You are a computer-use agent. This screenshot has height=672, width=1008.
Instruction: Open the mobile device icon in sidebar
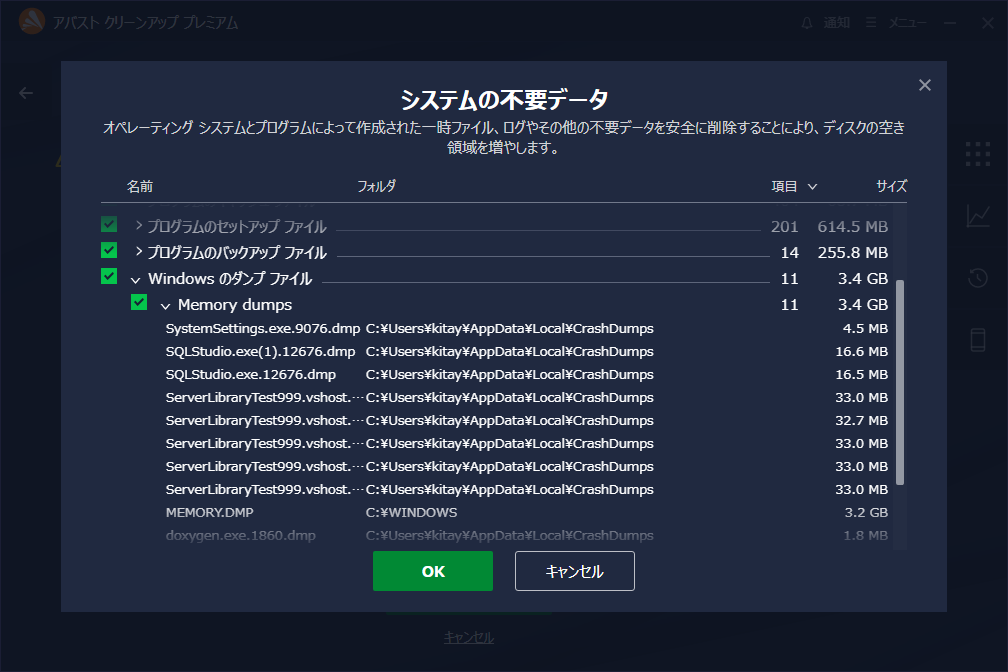pos(978,340)
